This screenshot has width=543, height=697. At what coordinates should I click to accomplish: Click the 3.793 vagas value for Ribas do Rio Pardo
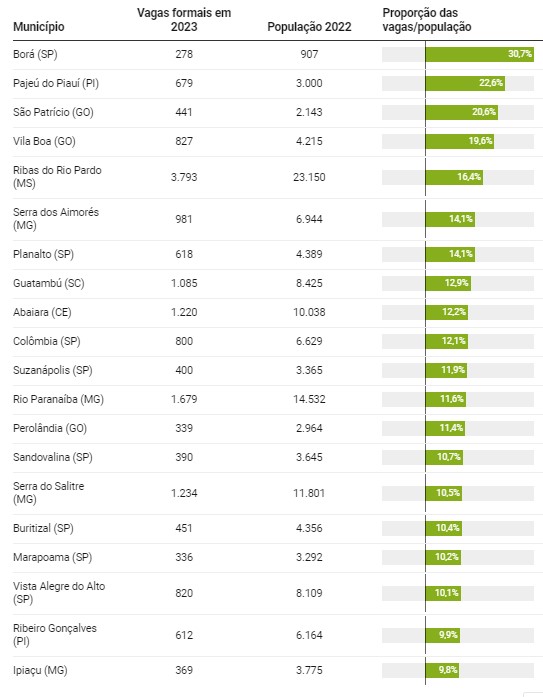184,177
